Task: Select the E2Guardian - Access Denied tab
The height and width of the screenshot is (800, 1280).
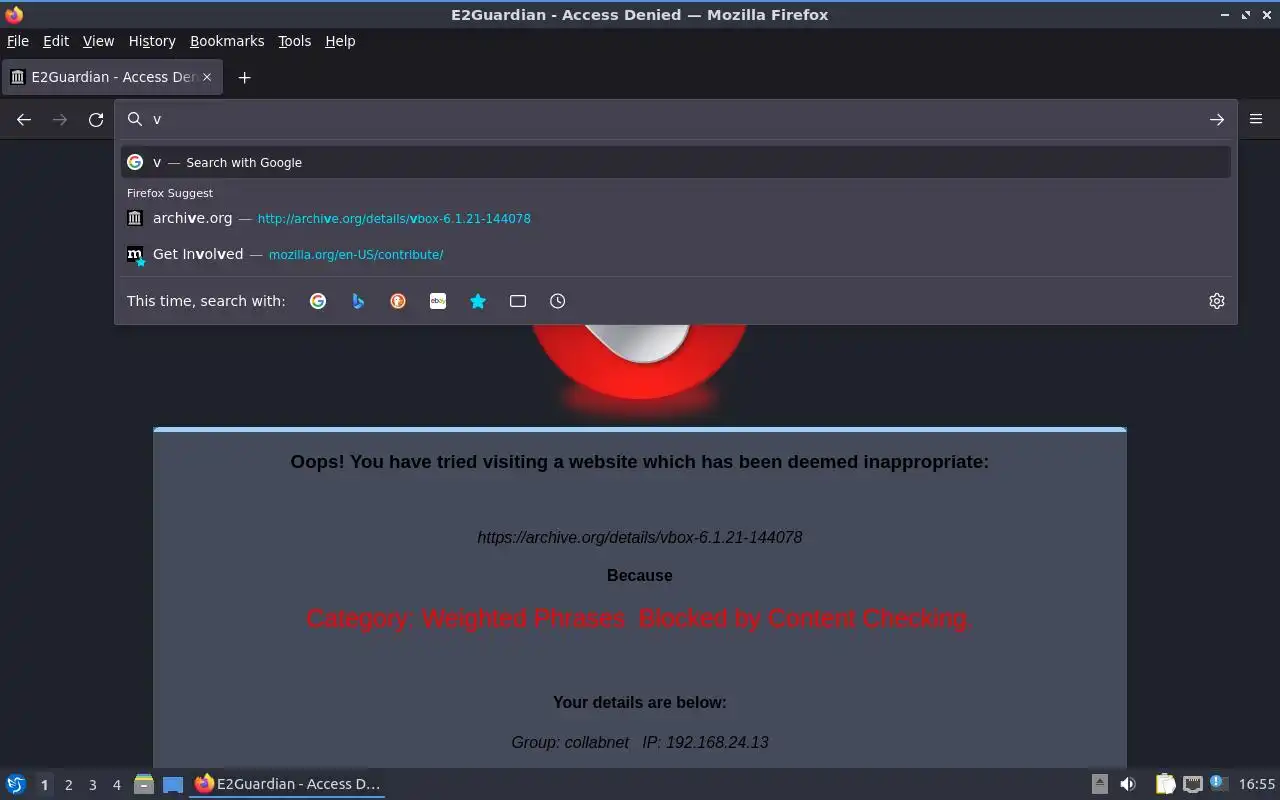Action: pos(112,77)
